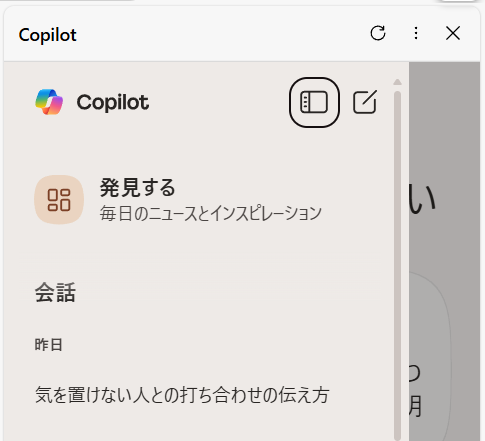
Task: Open the three-dot more options menu
Action: (x=416, y=33)
